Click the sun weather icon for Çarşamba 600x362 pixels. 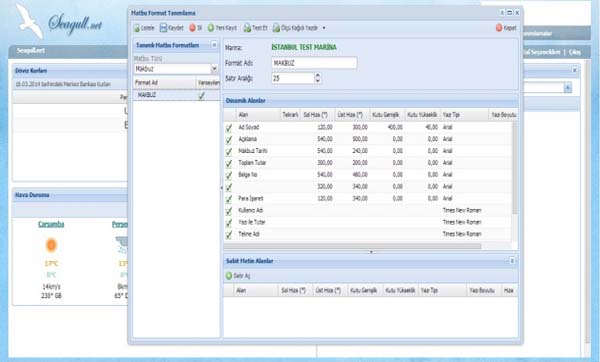51,245
